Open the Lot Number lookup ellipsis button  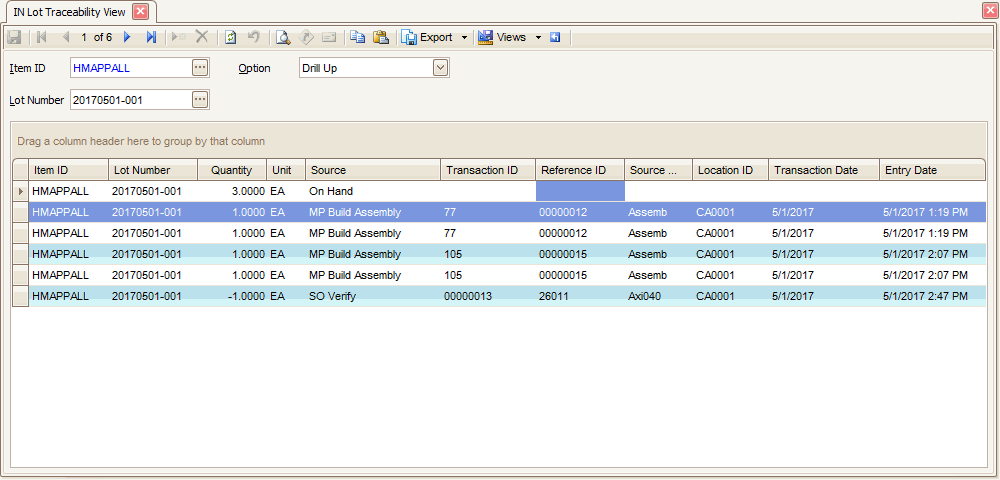point(199,99)
